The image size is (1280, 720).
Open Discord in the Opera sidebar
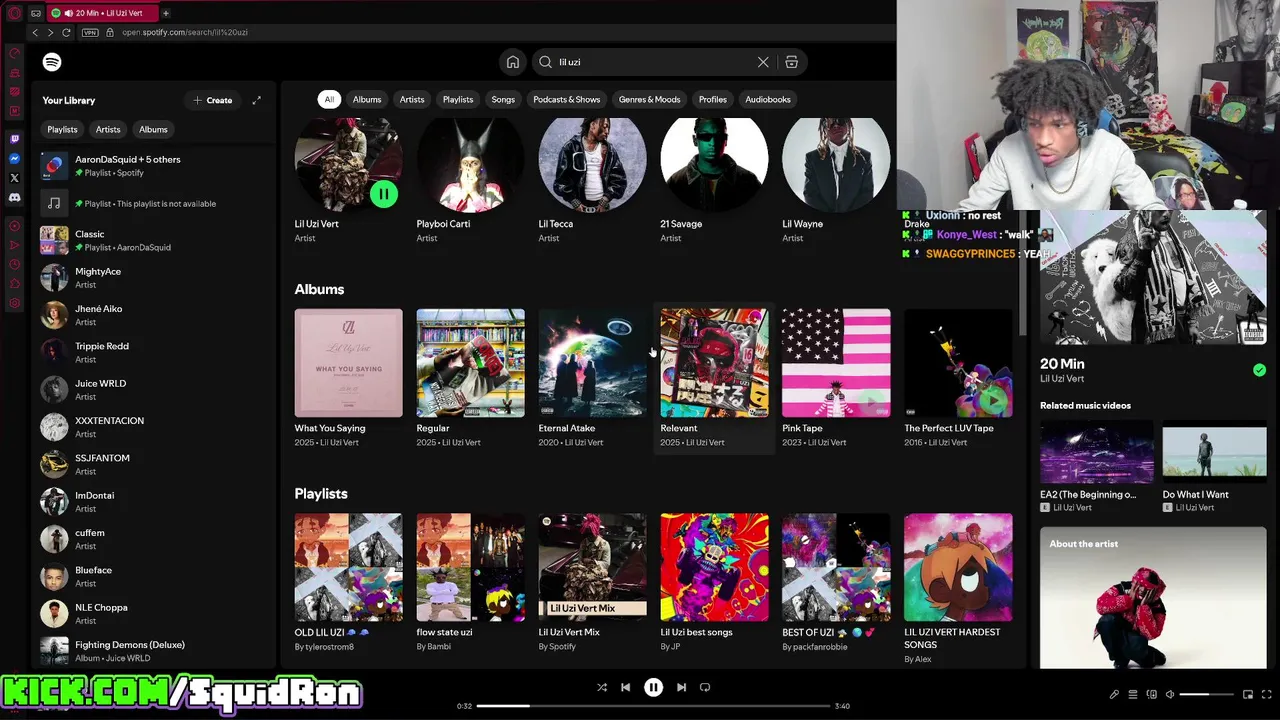point(14,198)
